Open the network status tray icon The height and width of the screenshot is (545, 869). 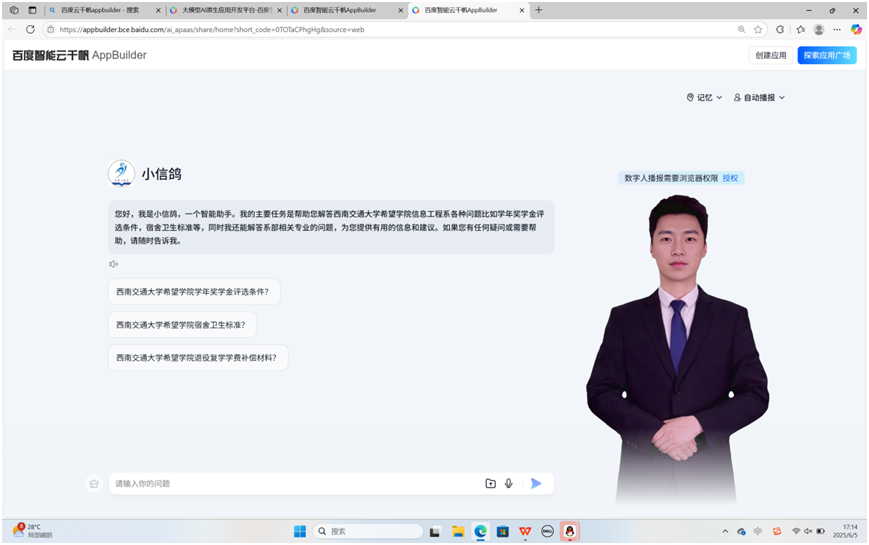click(796, 531)
